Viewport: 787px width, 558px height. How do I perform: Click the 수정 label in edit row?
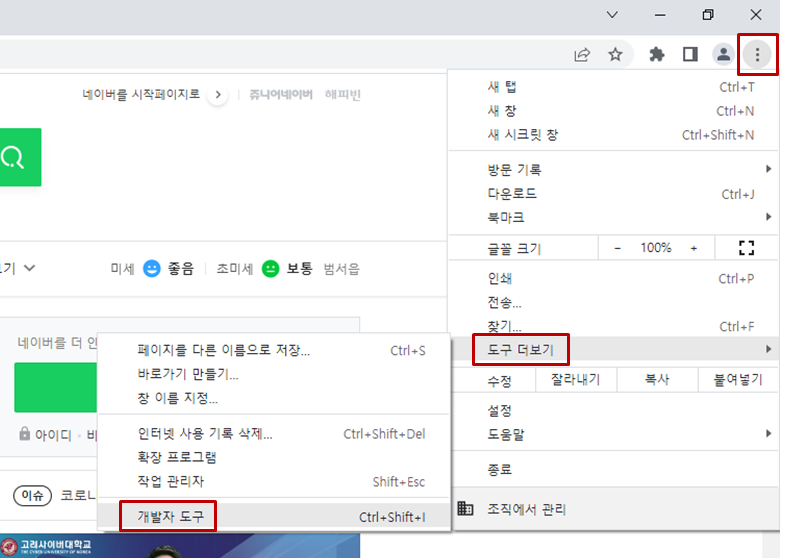click(x=499, y=381)
